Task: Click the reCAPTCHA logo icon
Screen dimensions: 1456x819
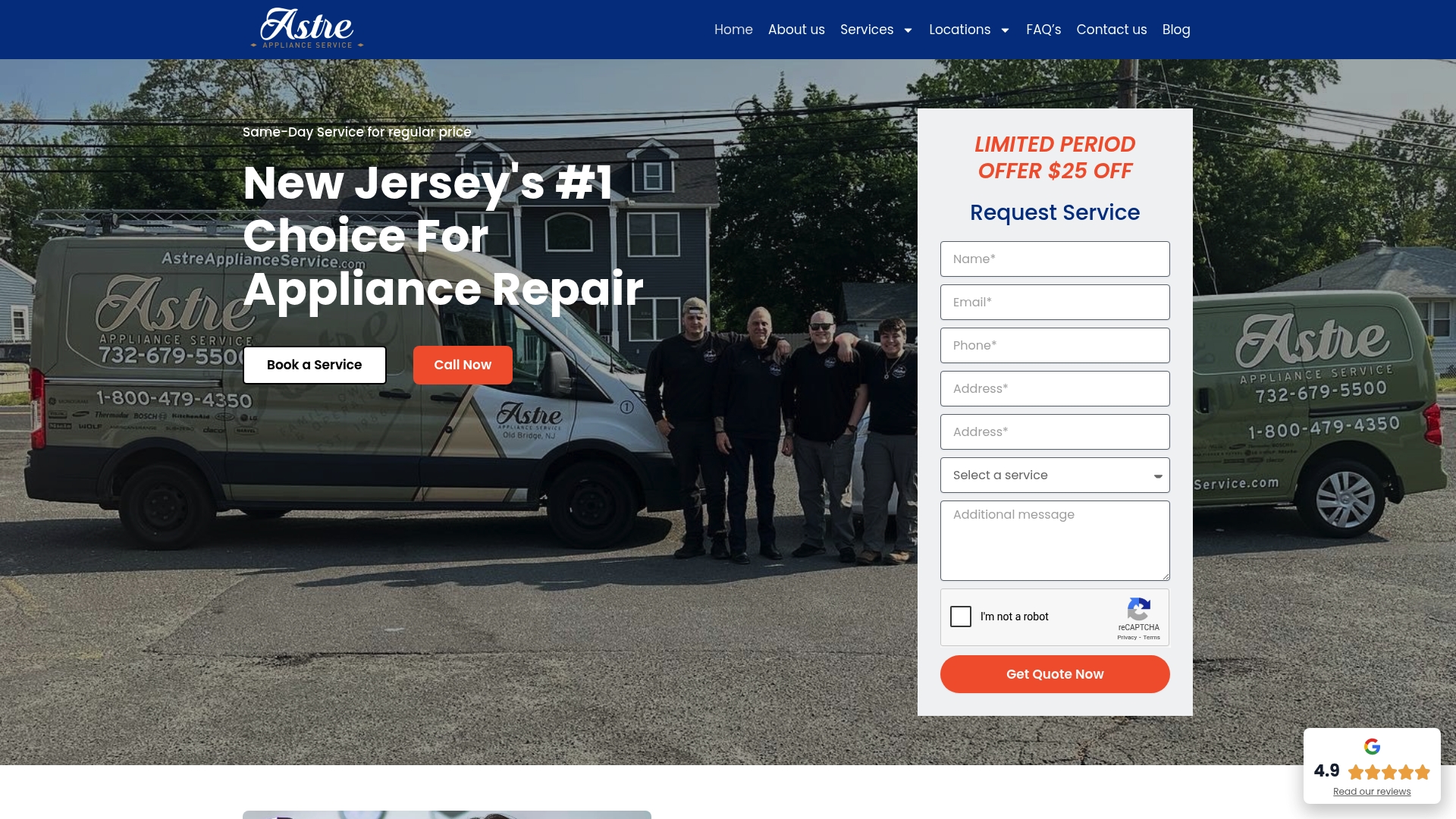Action: click(1138, 609)
